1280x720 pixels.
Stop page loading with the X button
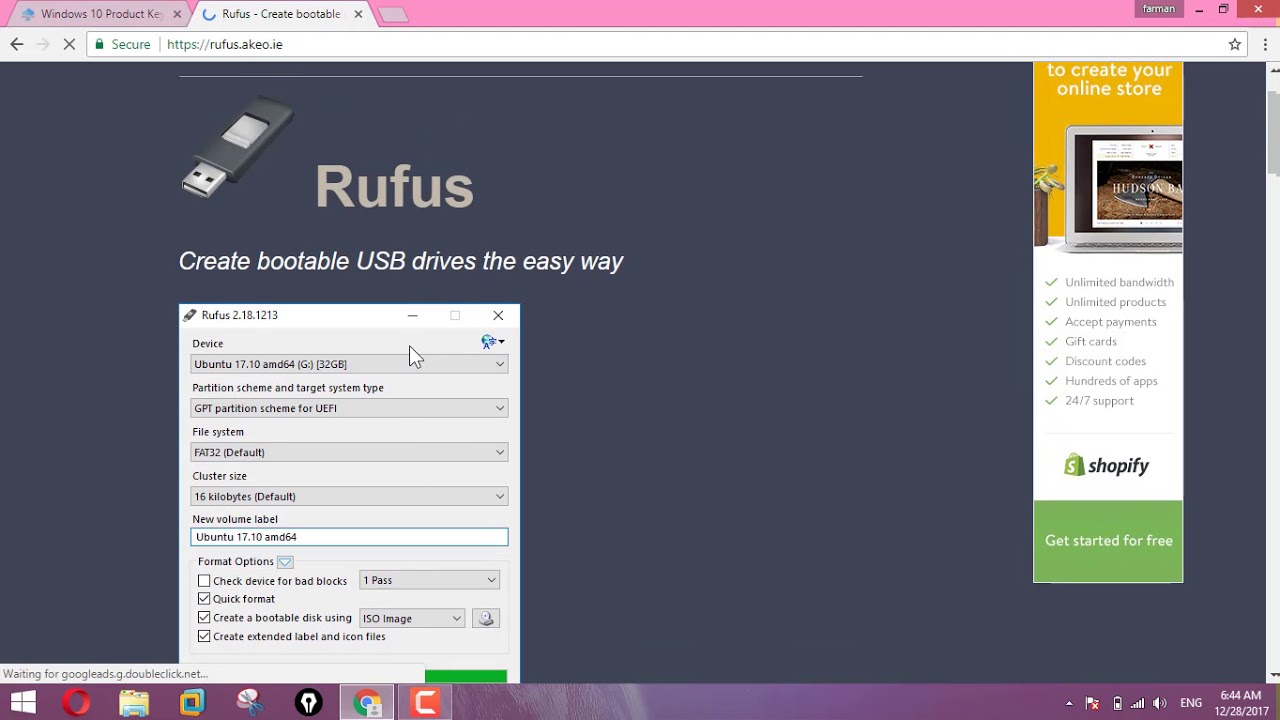[69, 44]
